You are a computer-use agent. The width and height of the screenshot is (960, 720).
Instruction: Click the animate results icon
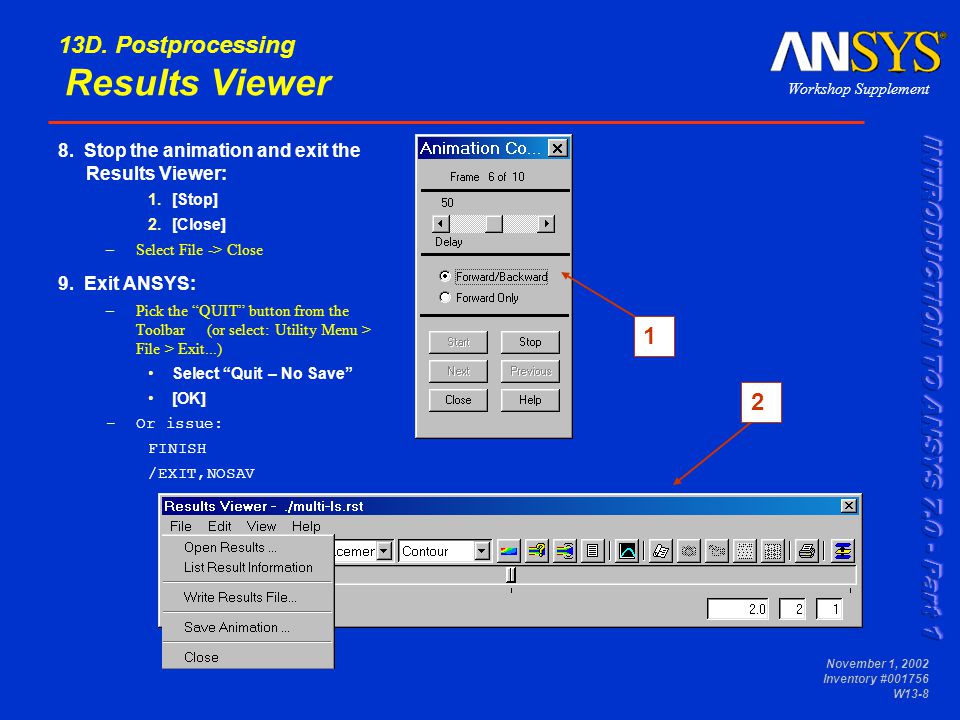(564, 551)
